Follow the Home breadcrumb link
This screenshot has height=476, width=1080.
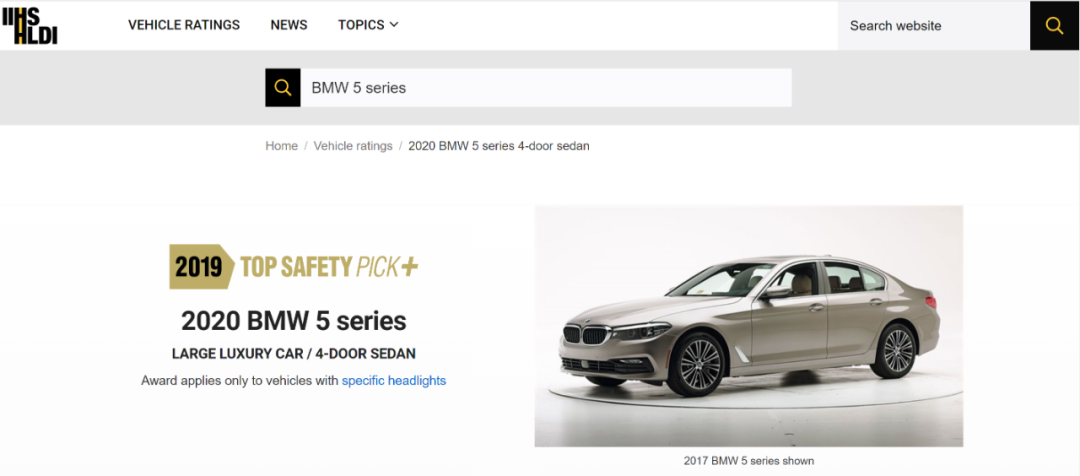pyautogui.click(x=281, y=146)
